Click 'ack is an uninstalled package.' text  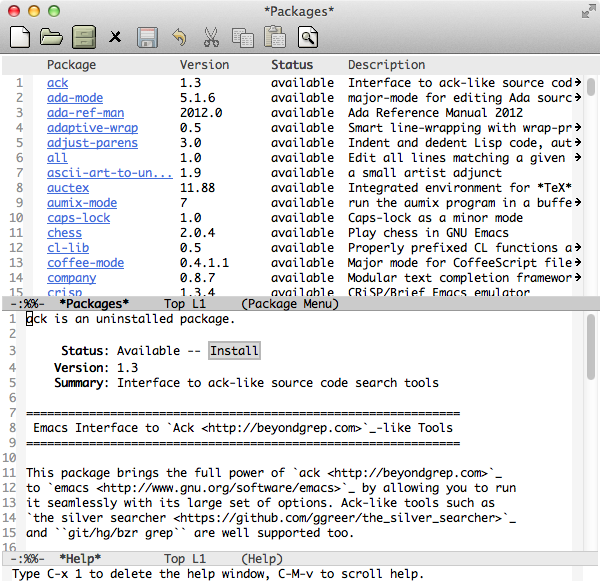130,319
